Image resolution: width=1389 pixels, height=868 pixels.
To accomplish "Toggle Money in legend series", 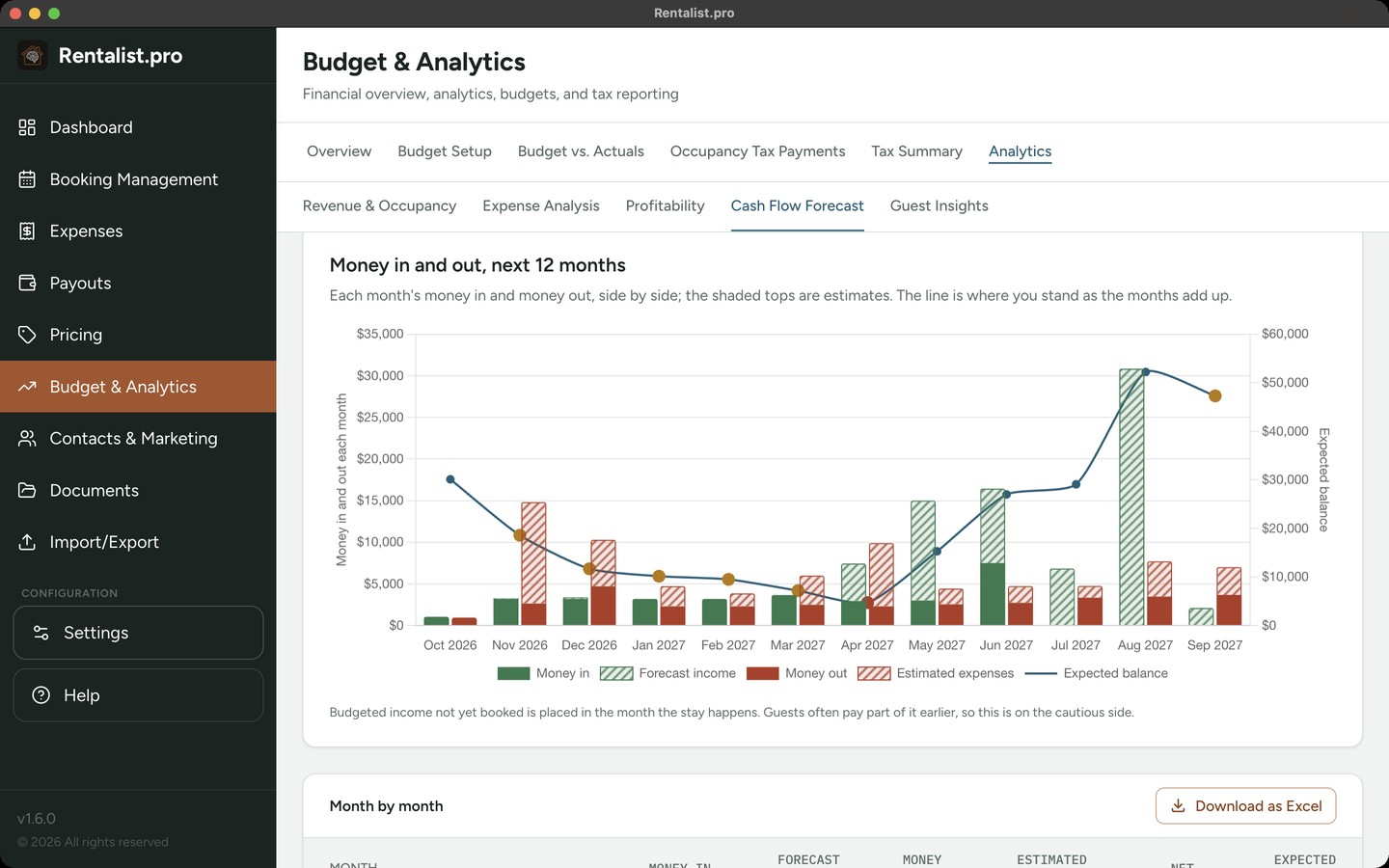I will point(543,673).
